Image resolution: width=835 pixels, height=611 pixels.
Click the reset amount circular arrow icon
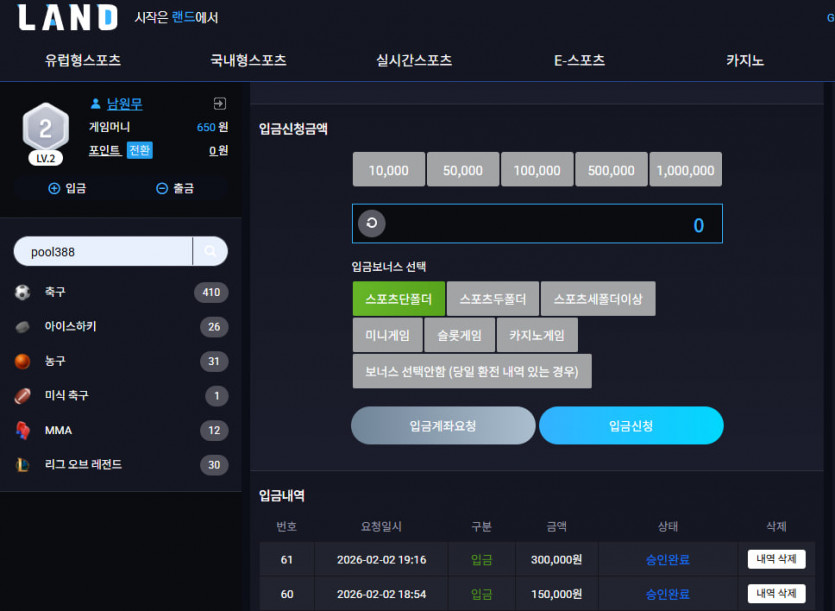pos(372,223)
